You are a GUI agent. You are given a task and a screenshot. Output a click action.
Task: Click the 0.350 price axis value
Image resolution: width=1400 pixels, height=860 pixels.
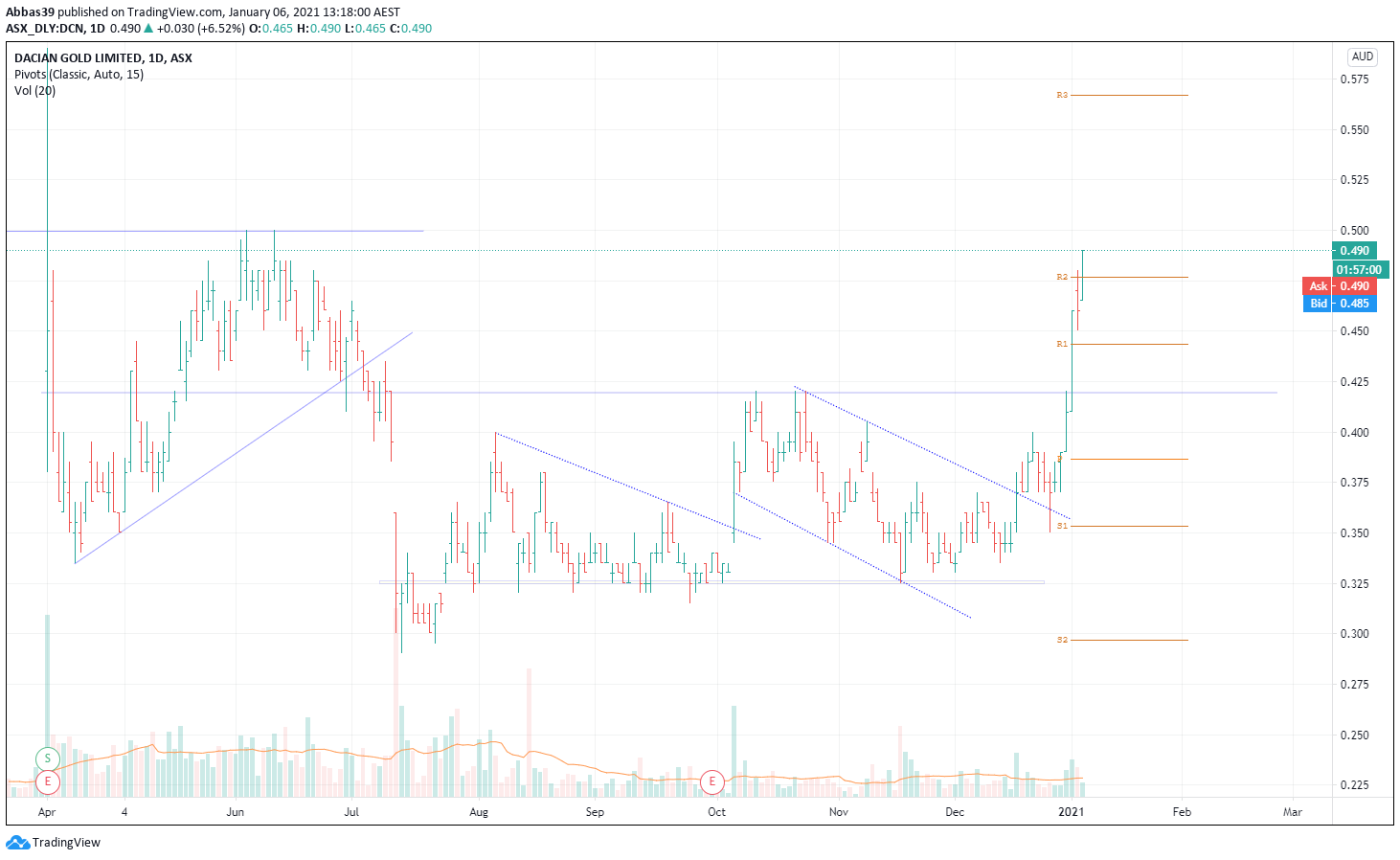point(1354,533)
